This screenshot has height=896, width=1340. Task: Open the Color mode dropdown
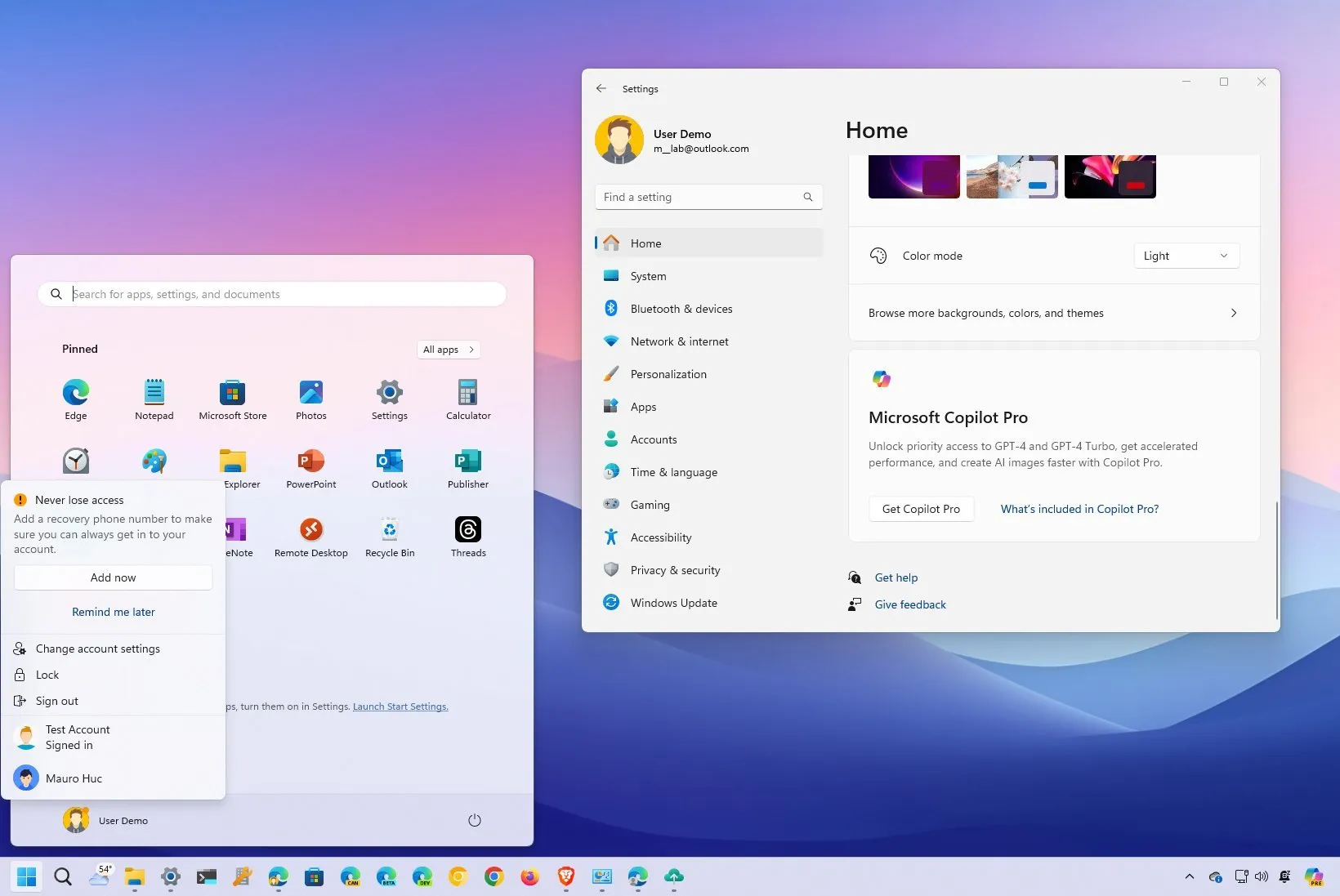(1186, 256)
